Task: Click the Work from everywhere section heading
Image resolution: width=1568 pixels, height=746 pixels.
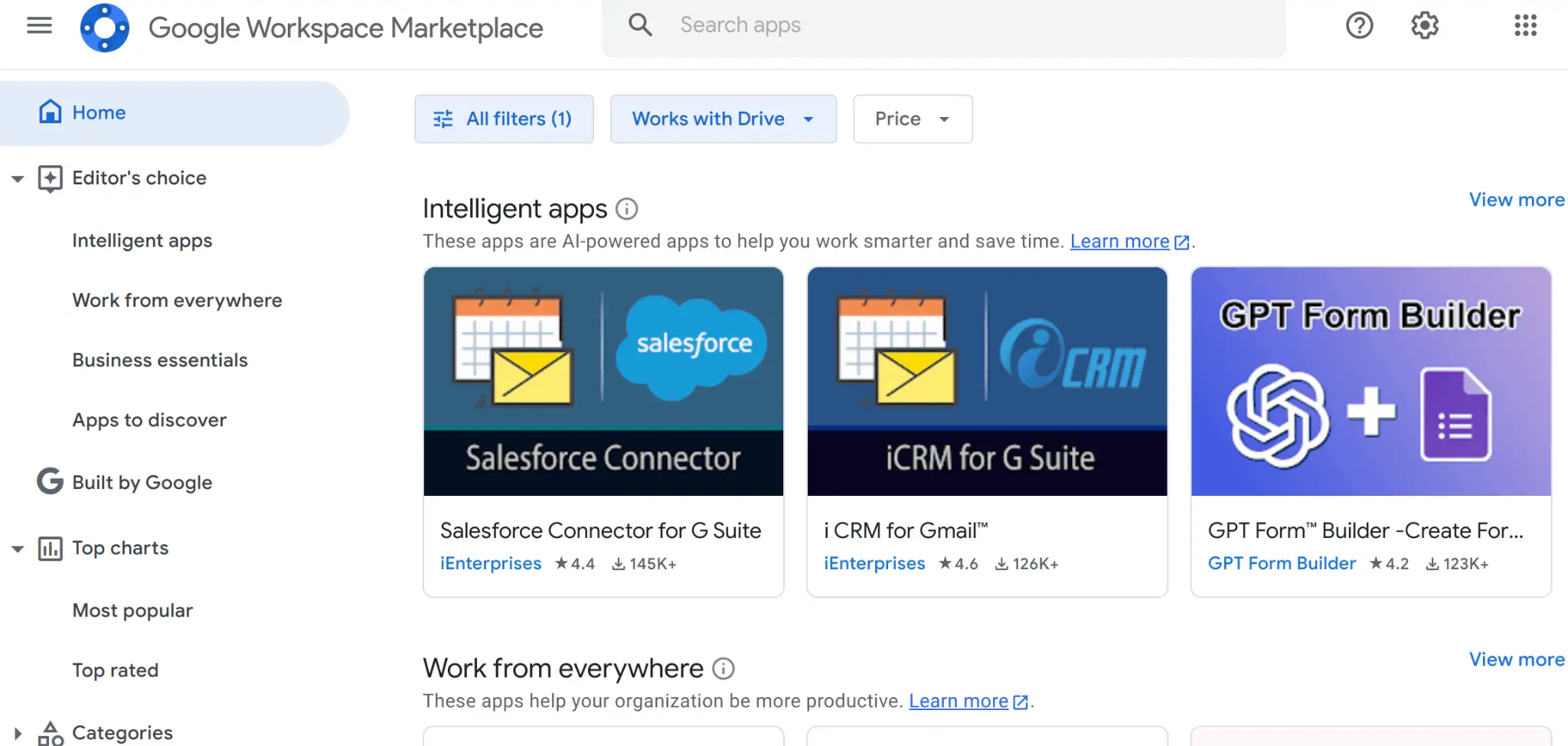Action: 563,669
